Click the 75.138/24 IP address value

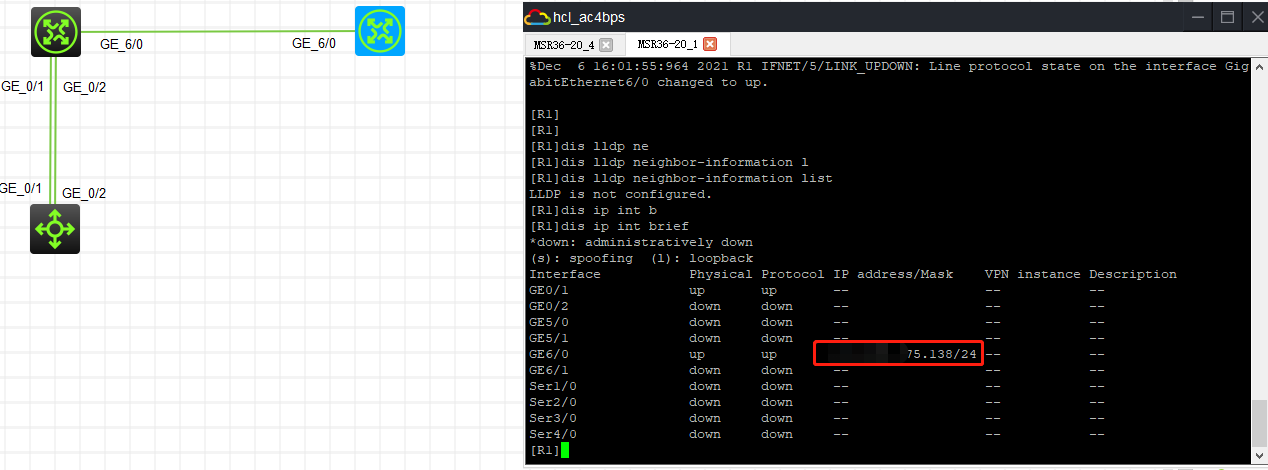[x=941, y=354]
